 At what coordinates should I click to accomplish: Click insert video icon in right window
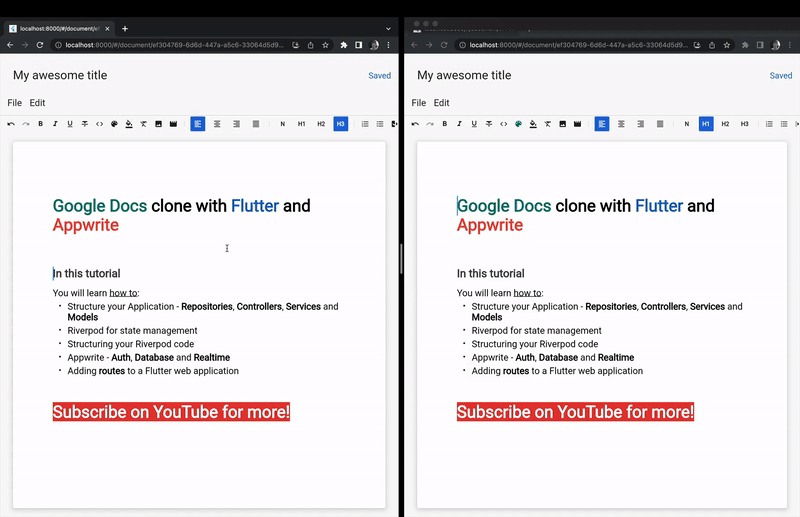coord(578,124)
